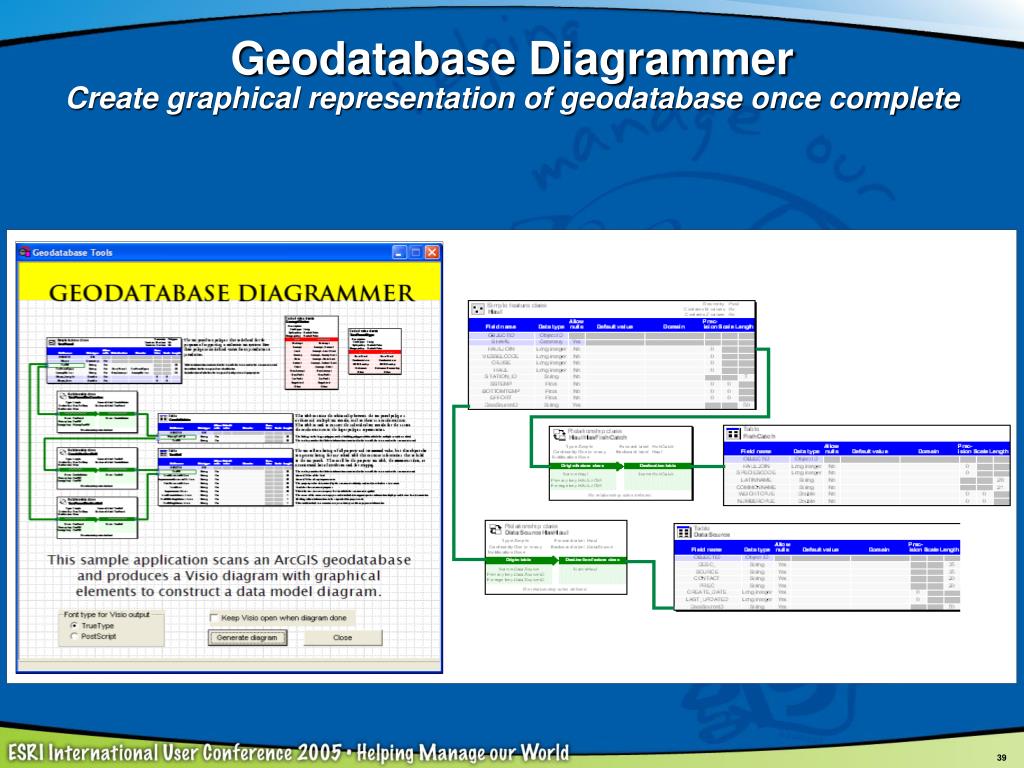Viewport: 1024px width, 768px height.
Task: Click the Data Source Has Haul relationship icon
Action: pos(495,528)
